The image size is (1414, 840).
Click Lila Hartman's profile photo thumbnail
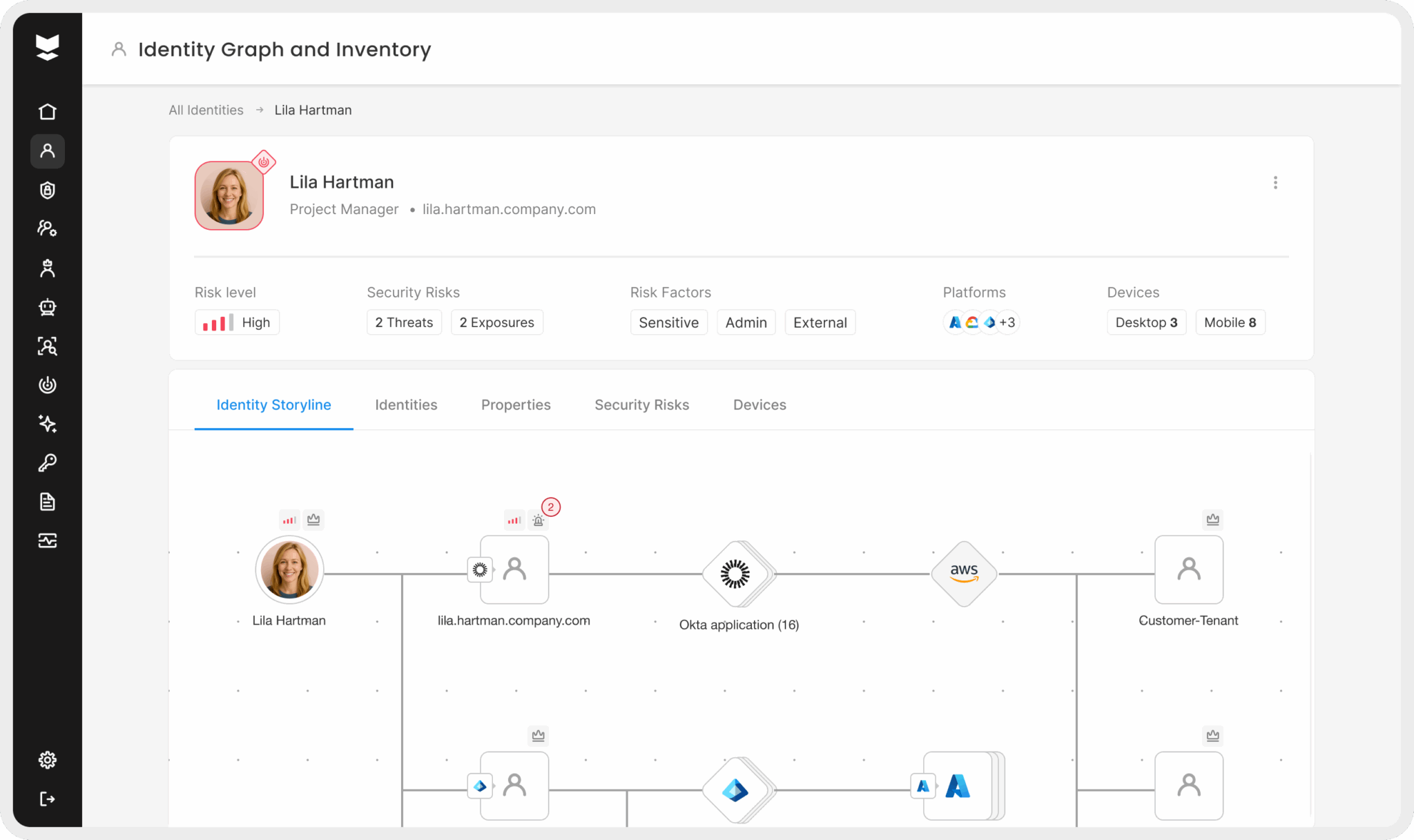(x=229, y=195)
